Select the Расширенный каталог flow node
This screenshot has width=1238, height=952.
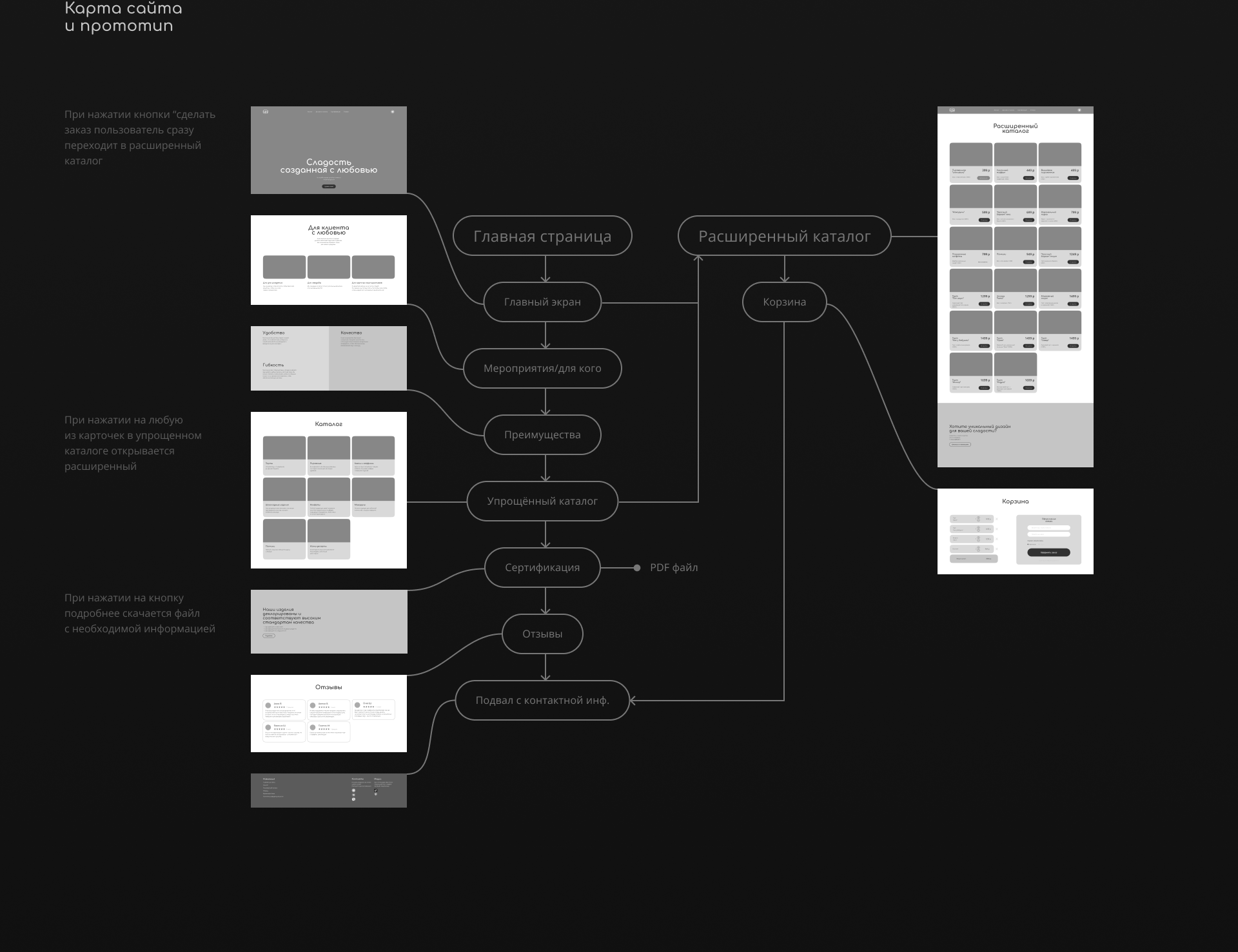pyautogui.click(x=784, y=236)
